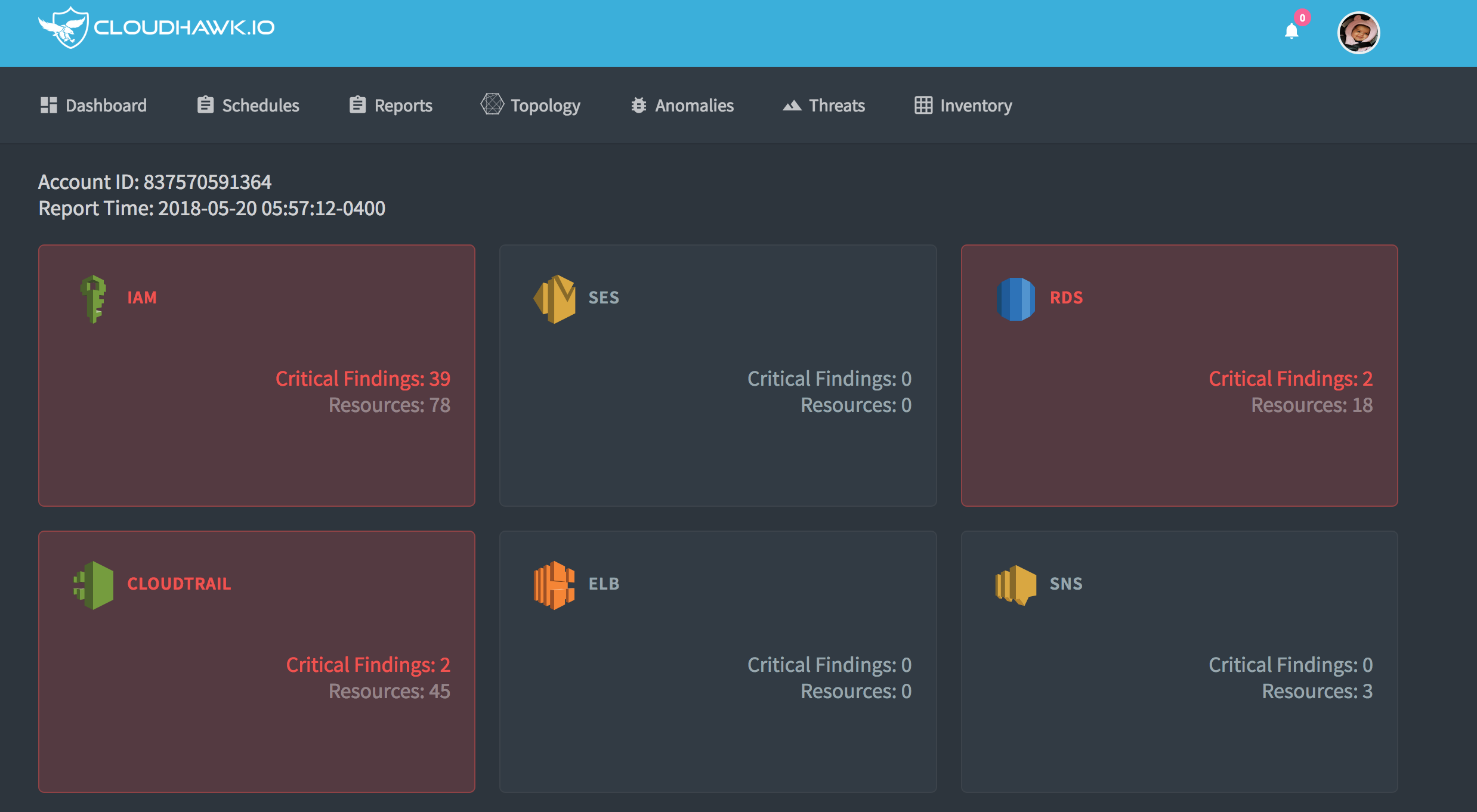Screen dimensions: 1477x812
Task: Click the ELB load balancer icon
Action: tap(554, 584)
